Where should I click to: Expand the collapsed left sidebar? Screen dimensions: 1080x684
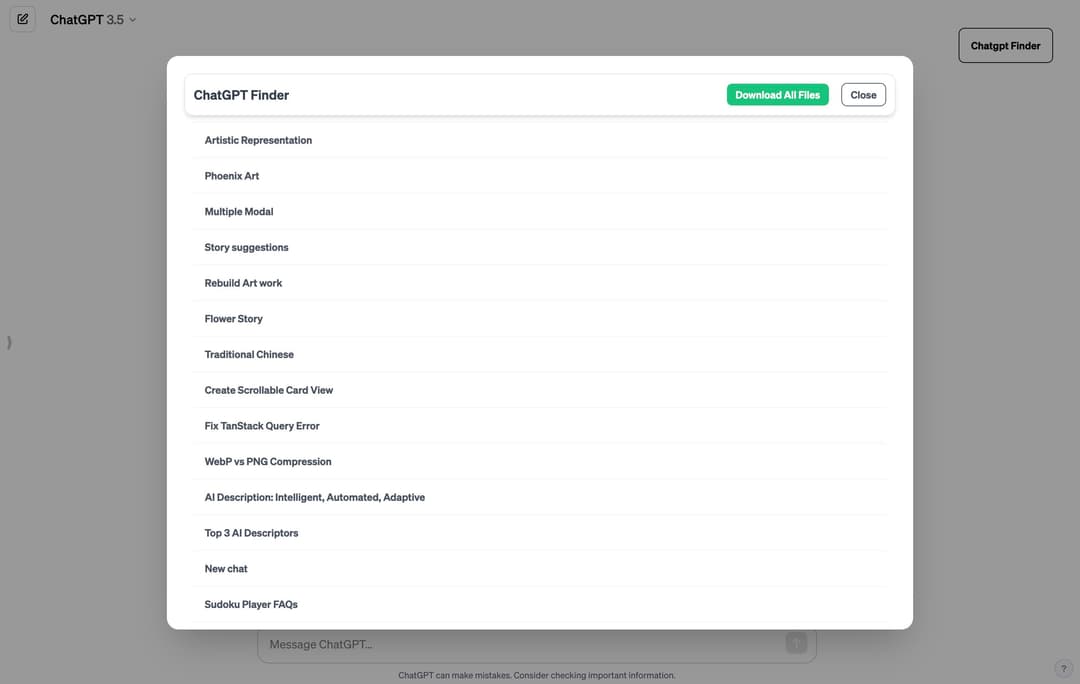pos(9,342)
